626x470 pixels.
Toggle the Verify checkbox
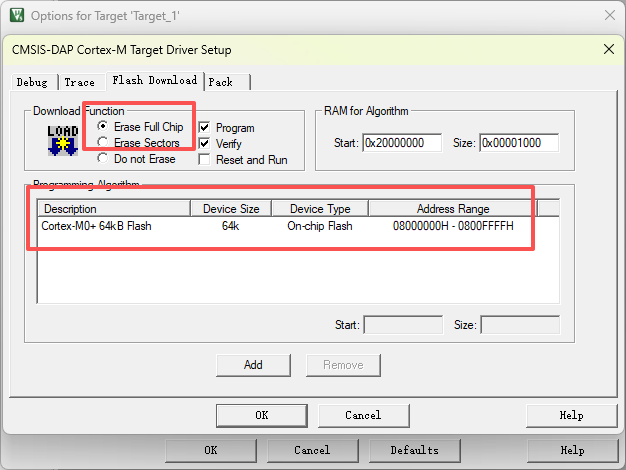pyautogui.click(x=205, y=144)
